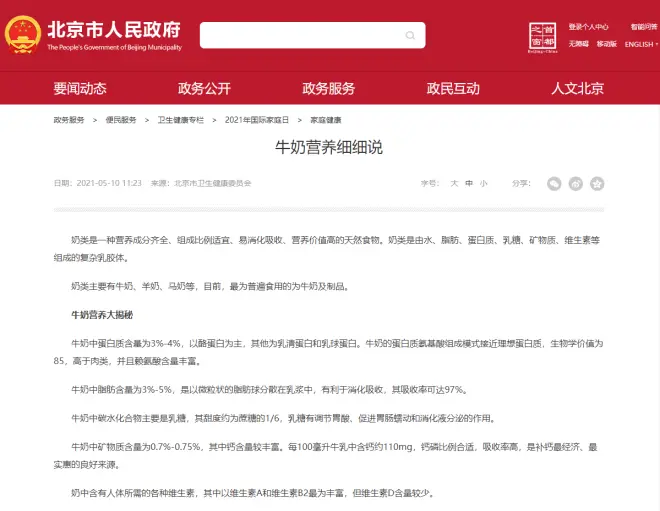Focus the site search input box

click(x=300, y=36)
